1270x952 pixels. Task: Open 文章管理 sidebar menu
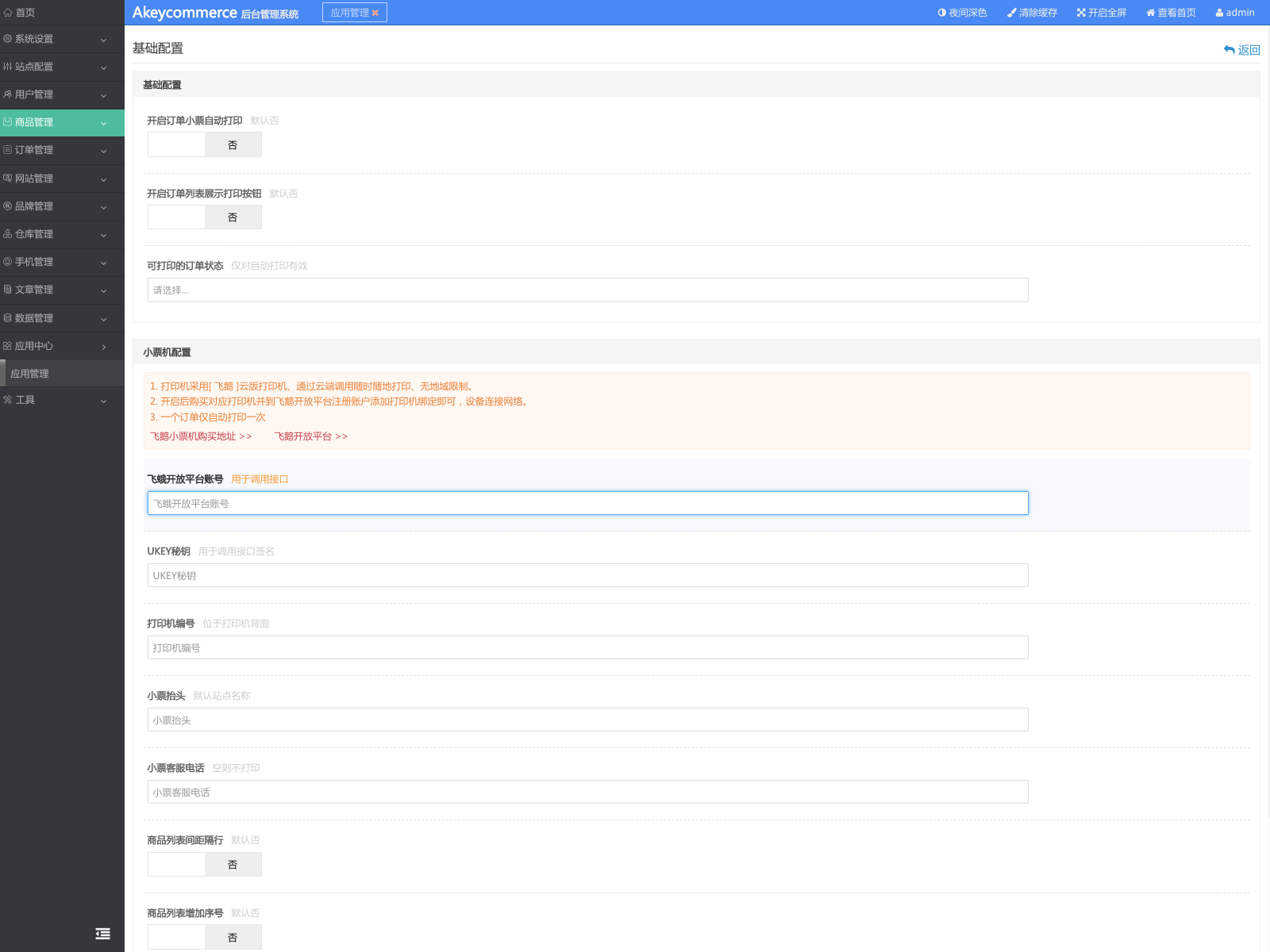pyautogui.click(x=62, y=290)
